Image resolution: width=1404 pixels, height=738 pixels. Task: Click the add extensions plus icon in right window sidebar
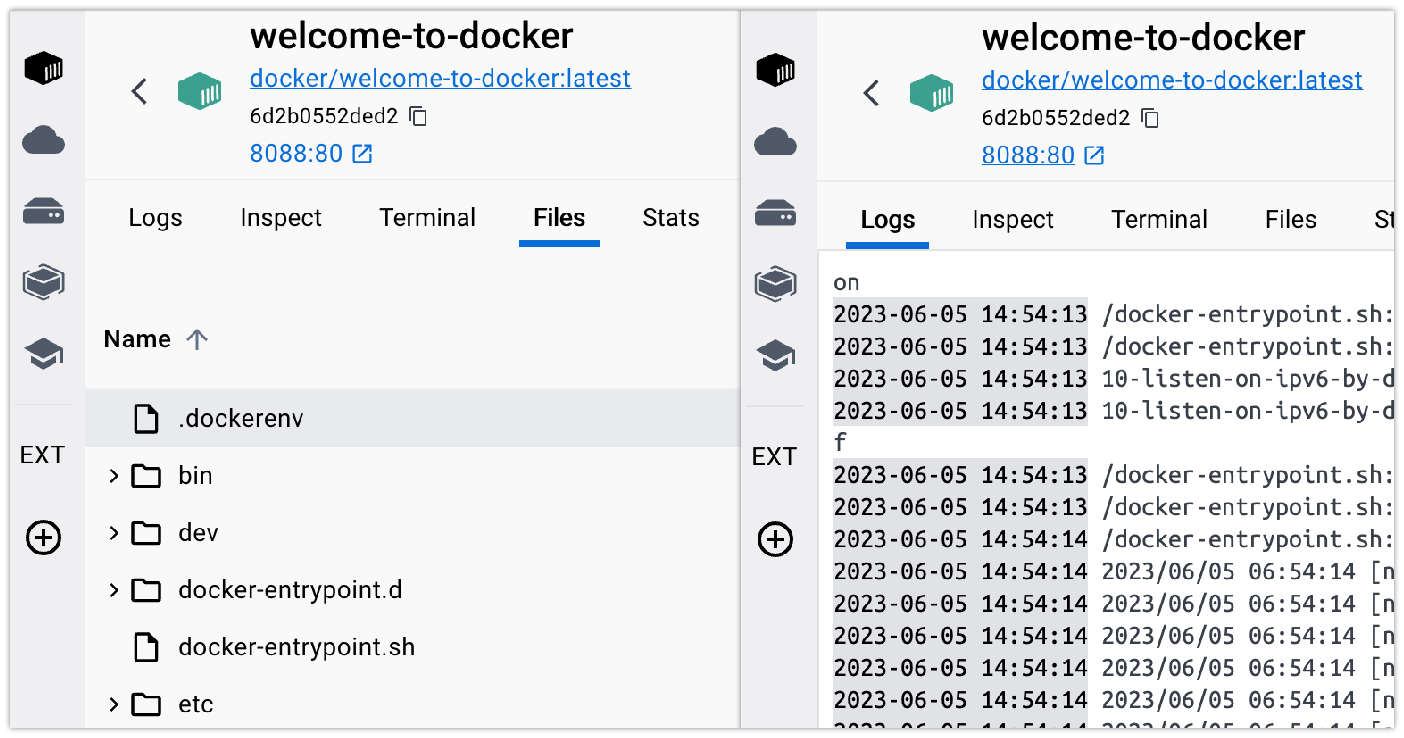[x=775, y=540]
